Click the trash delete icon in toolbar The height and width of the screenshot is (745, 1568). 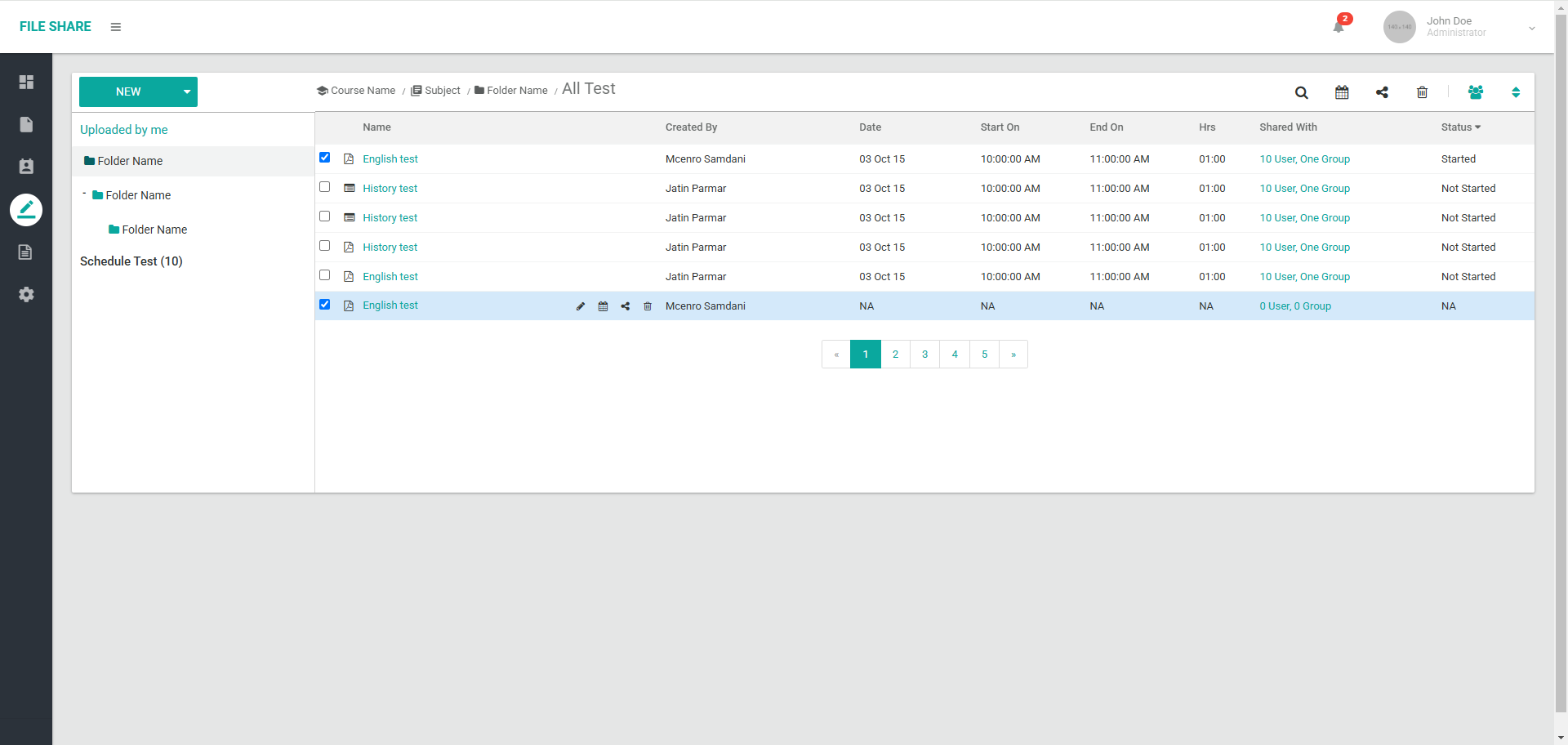1422,92
